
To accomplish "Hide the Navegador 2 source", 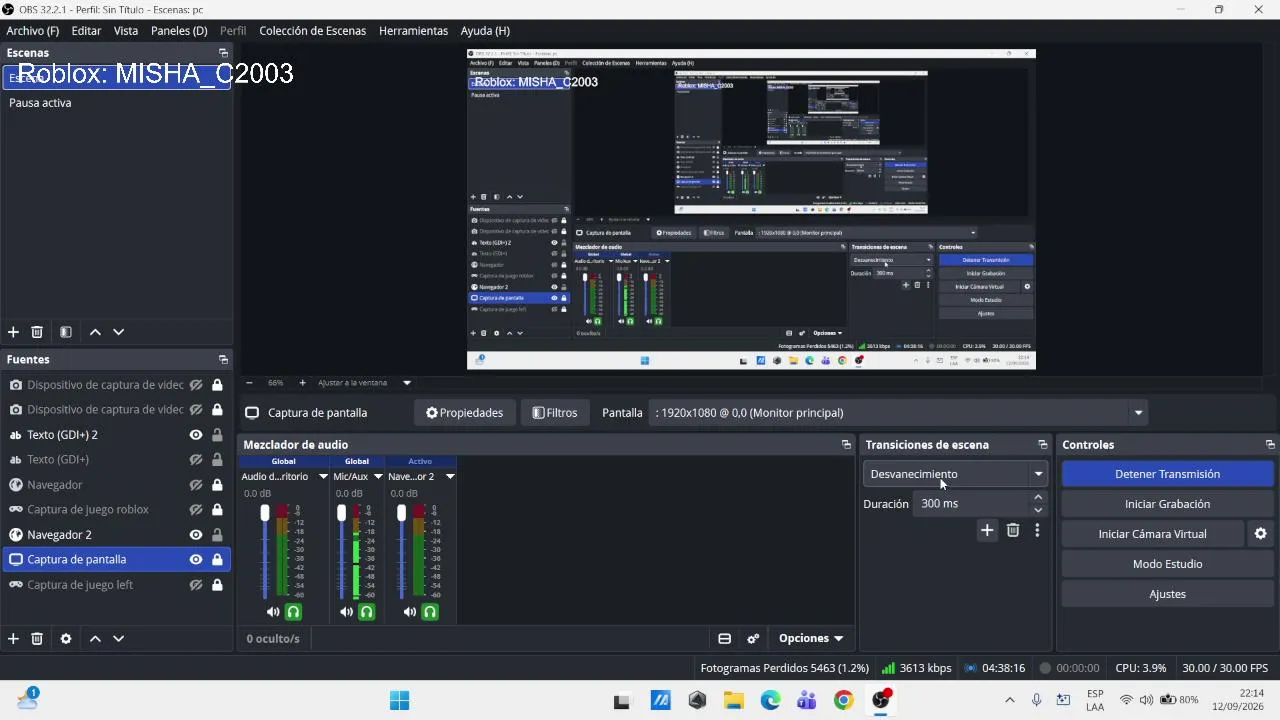I will coord(196,535).
